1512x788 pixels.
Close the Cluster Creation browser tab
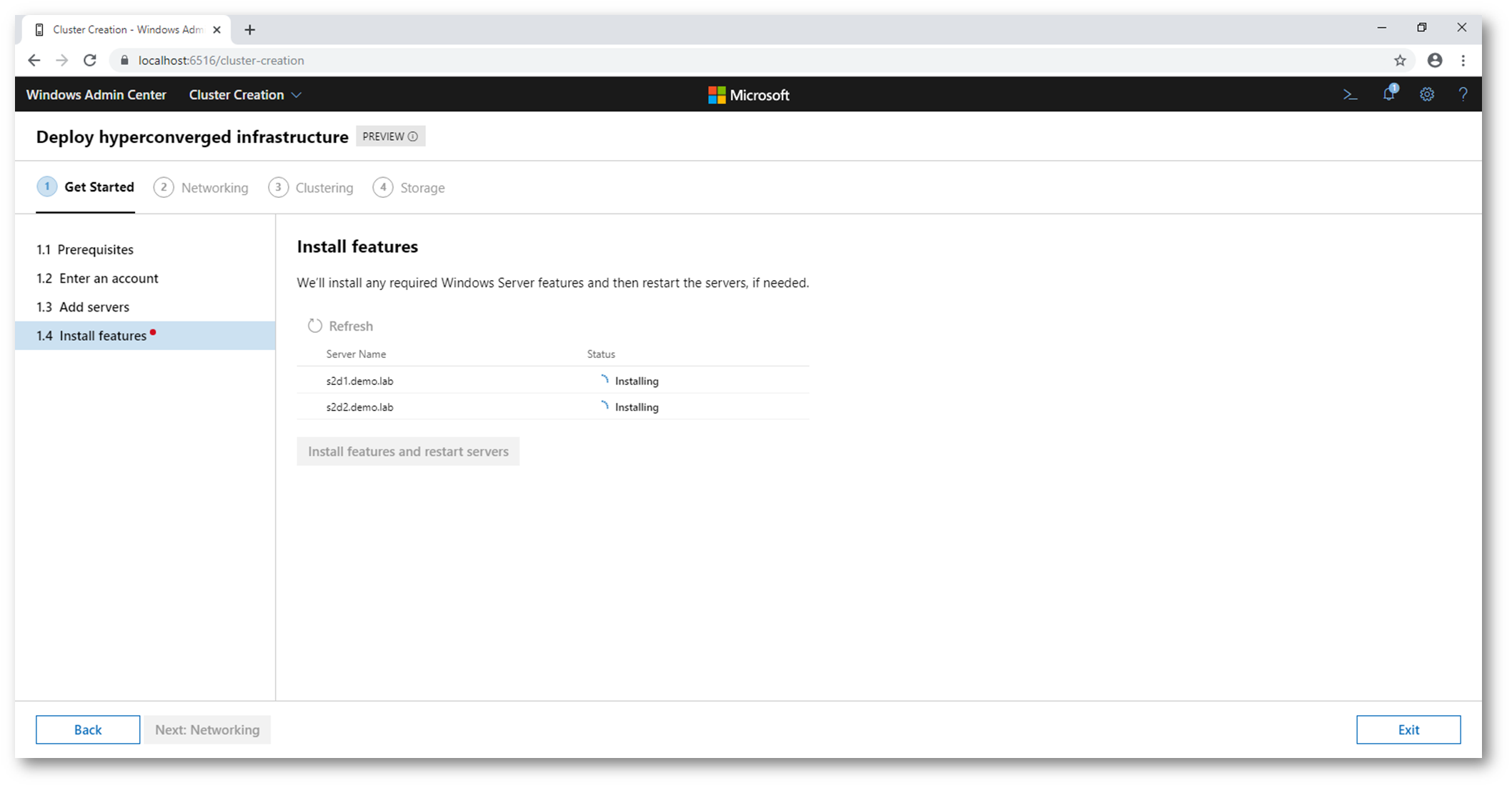tap(217, 30)
